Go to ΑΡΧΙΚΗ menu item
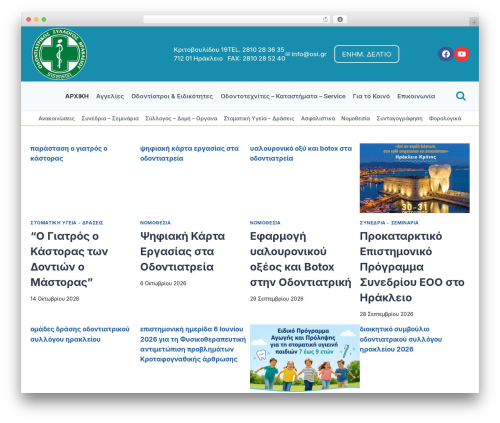Screen dimensions: 500x423 (77, 96)
